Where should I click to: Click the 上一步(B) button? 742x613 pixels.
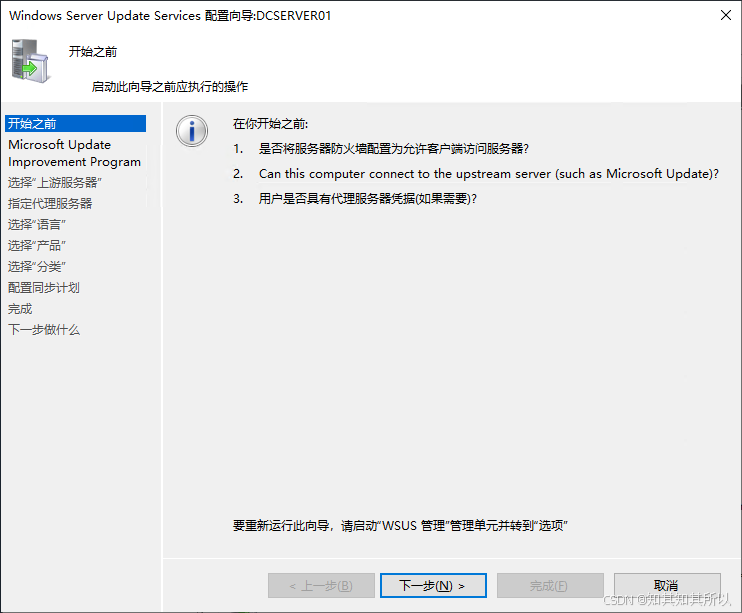coord(321,586)
